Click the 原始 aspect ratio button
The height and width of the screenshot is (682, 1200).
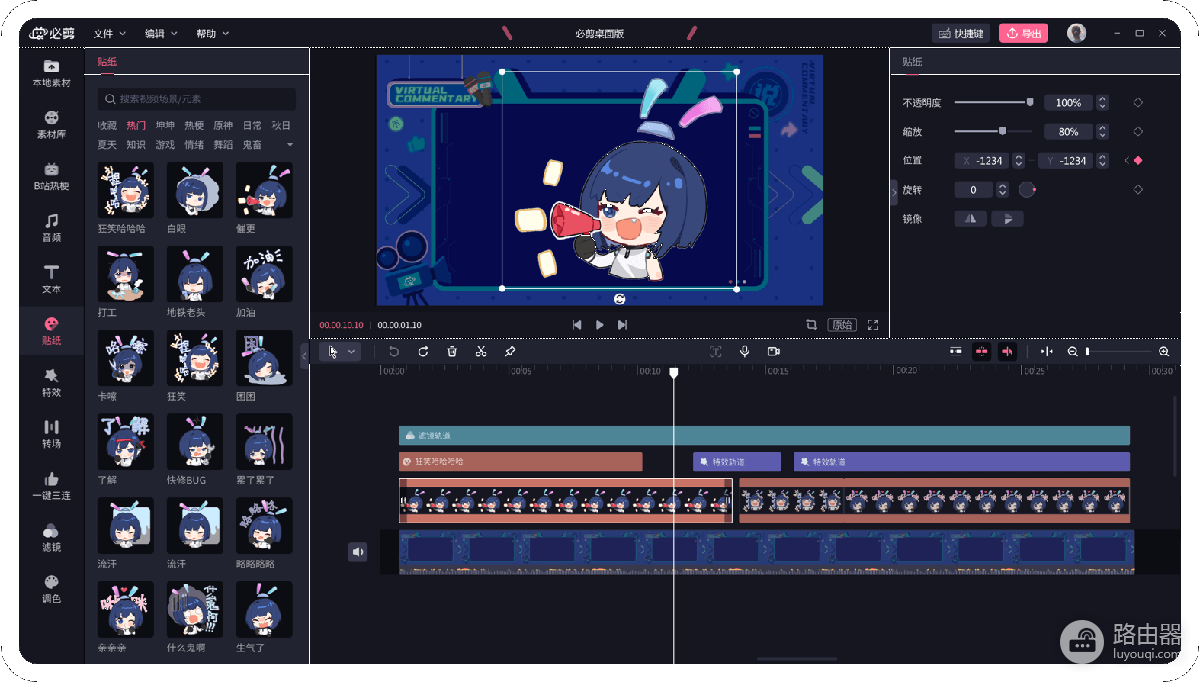842,325
